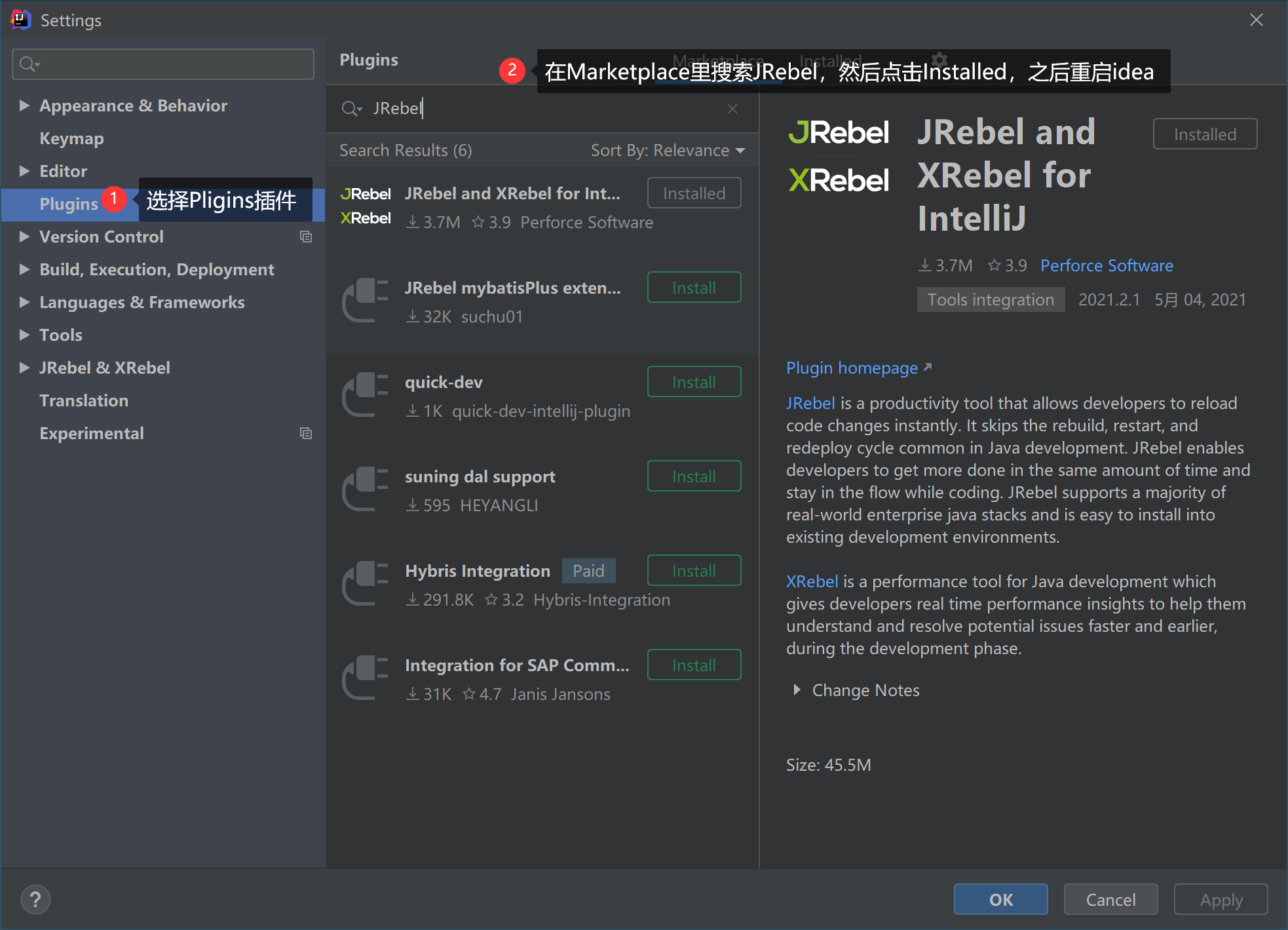This screenshot has height=930, width=1288.
Task: Click the Hybris Integration plugin icon
Action: click(x=366, y=583)
